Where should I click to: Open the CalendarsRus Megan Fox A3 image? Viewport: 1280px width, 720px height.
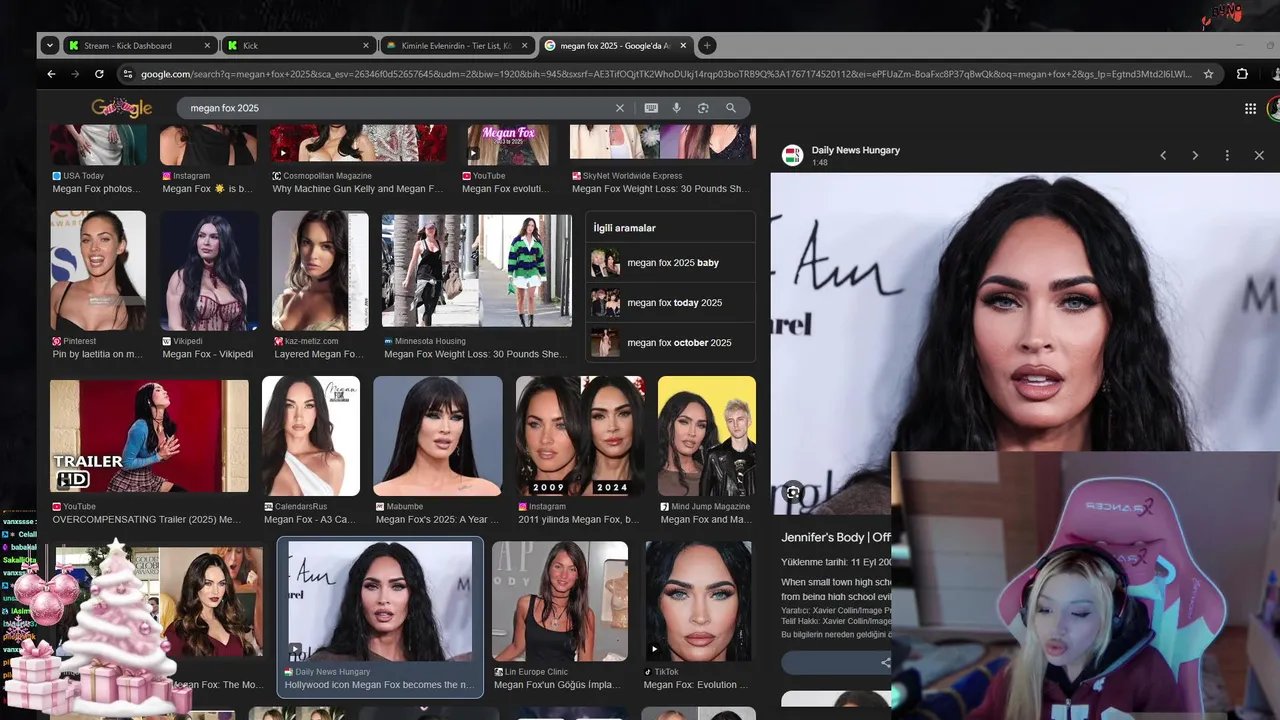coord(311,436)
